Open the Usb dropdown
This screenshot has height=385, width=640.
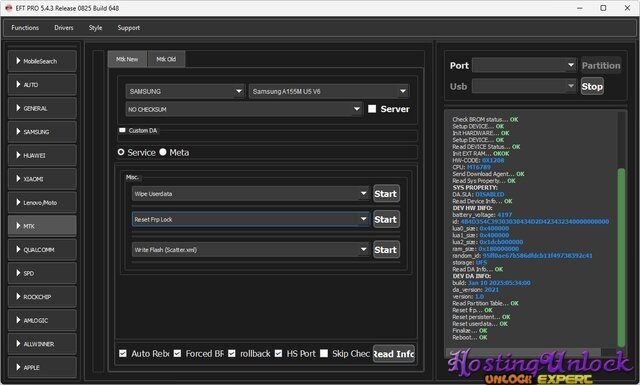[x=524, y=86]
